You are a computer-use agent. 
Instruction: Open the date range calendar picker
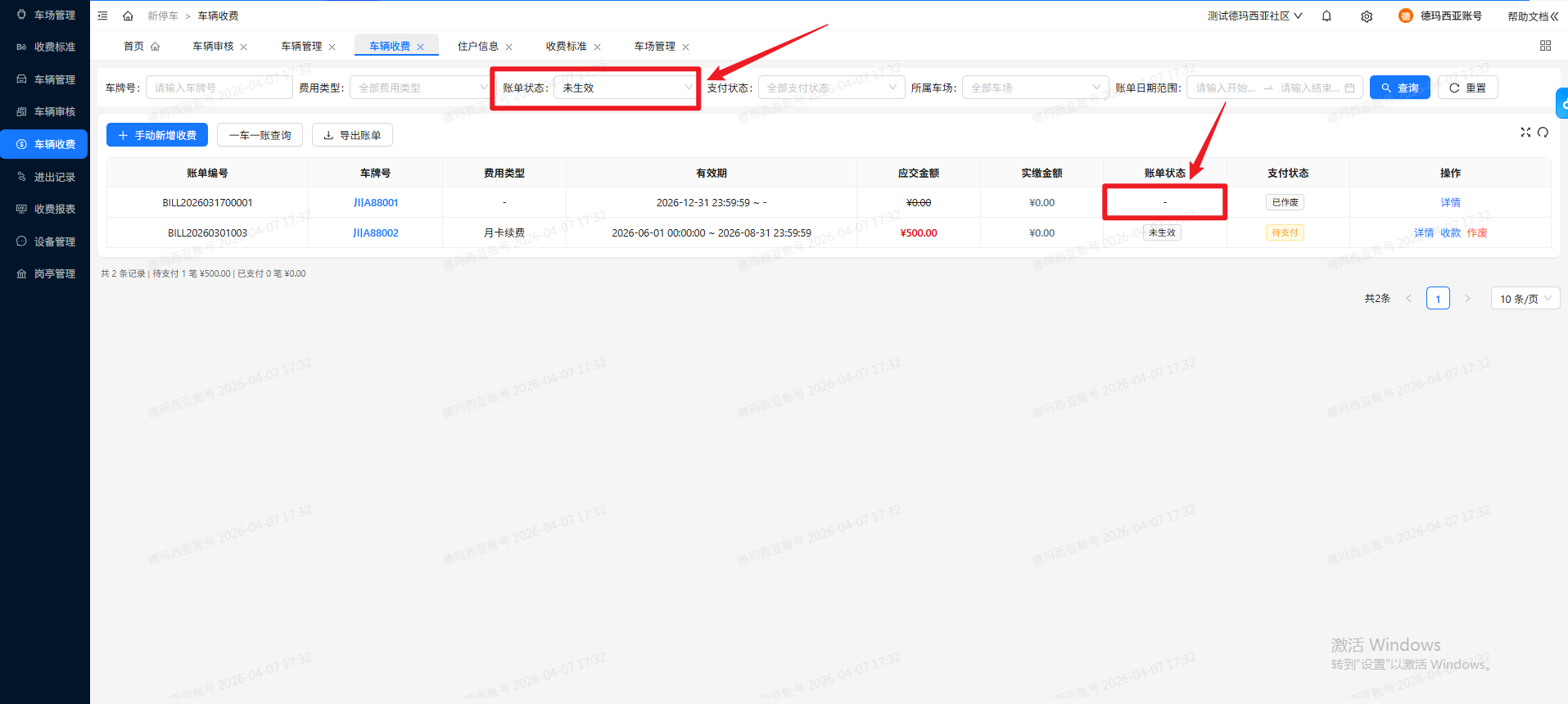pyautogui.click(x=1349, y=88)
